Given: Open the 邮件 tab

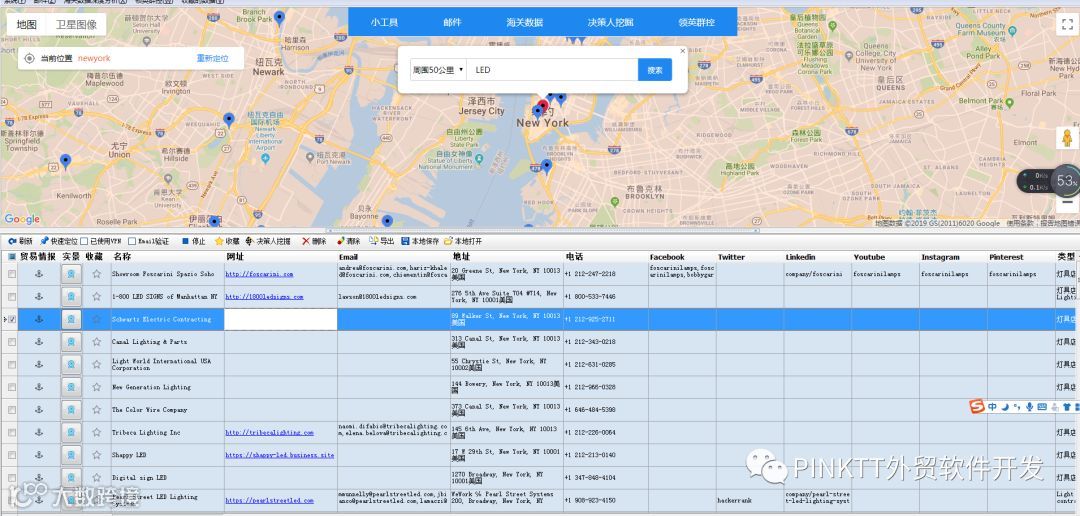Looking at the screenshot, I should coord(453,22).
